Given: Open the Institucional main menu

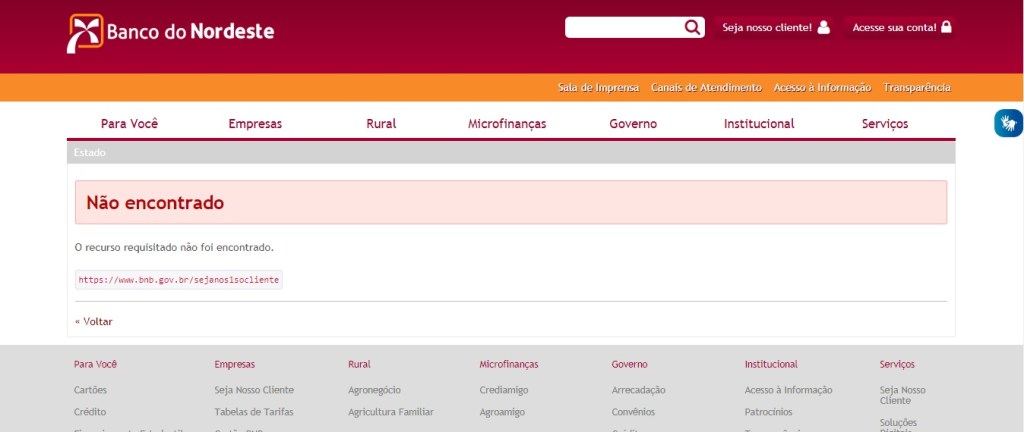Looking at the screenshot, I should (x=759, y=124).
